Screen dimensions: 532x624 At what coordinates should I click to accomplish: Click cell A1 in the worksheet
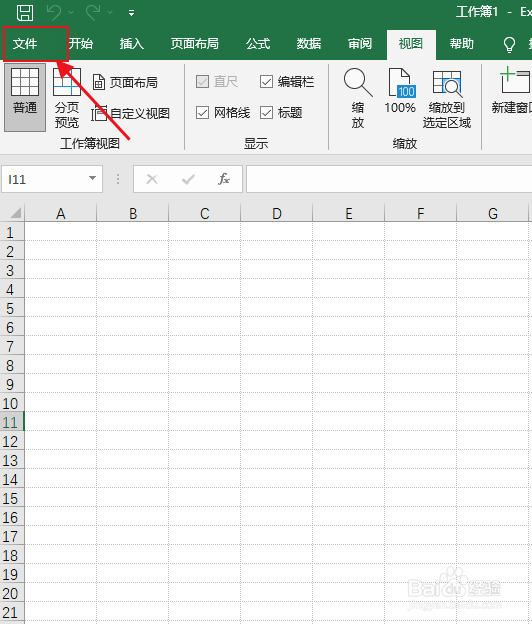click(x=60, y=232)
